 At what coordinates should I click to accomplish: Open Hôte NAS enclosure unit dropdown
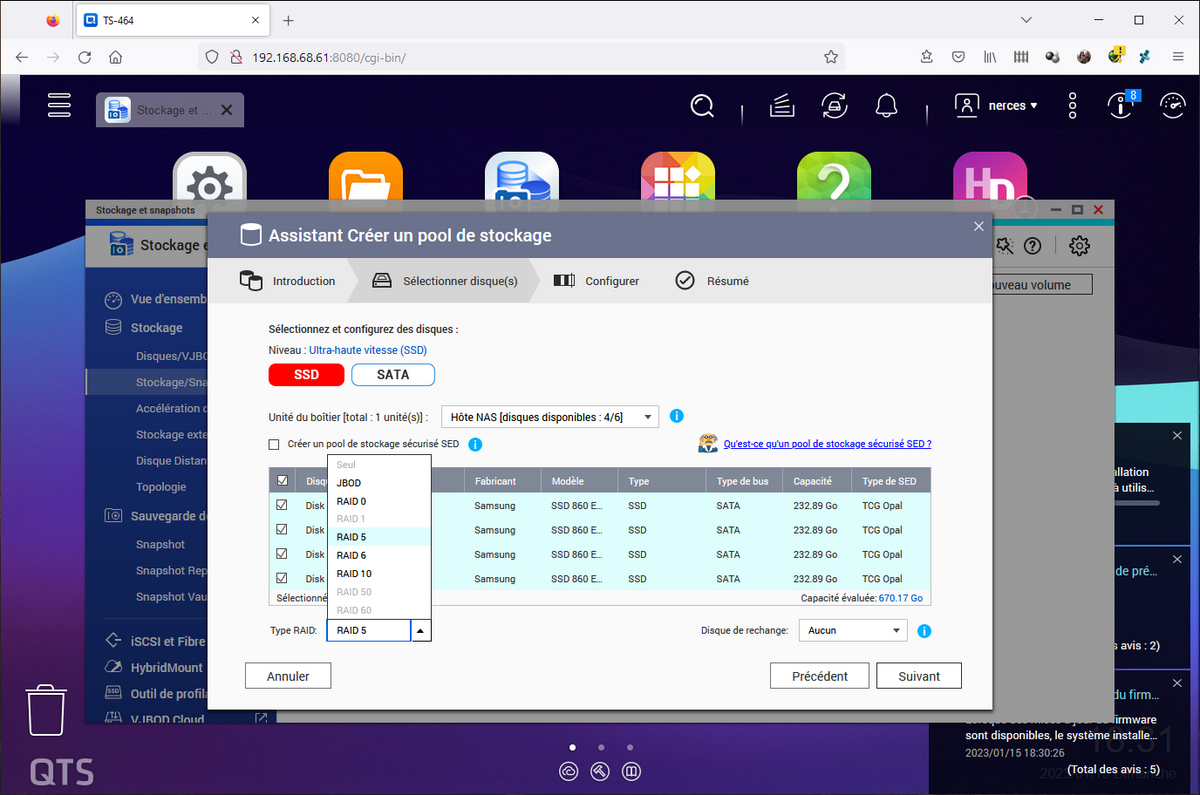(550, 416)
